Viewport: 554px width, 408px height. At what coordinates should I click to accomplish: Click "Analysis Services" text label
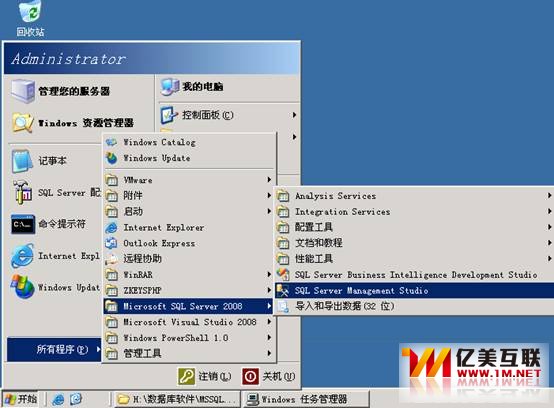[x=336, y=196]
